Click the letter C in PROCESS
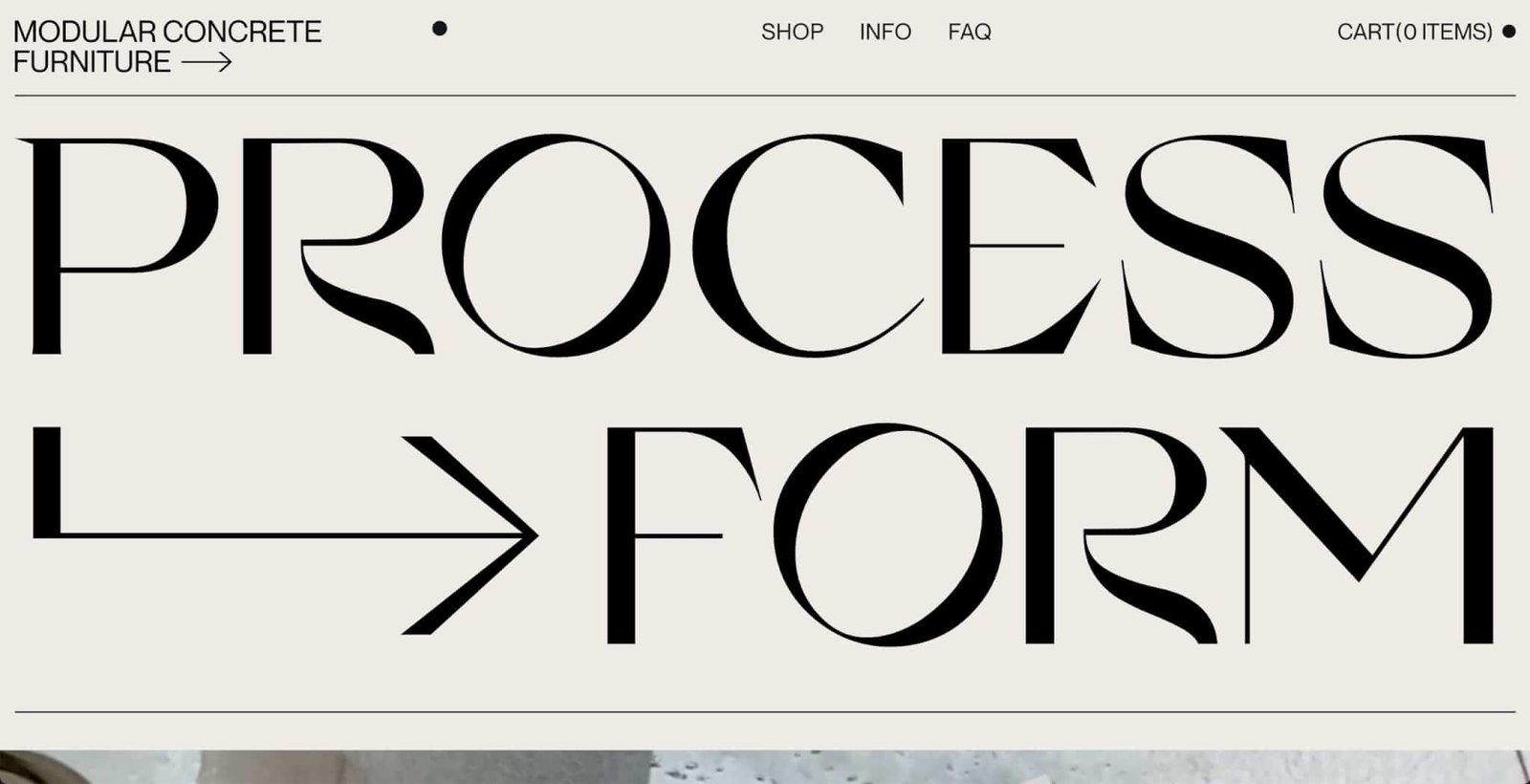Viewport: 1530px width, 784px height. tap(806, 246)
